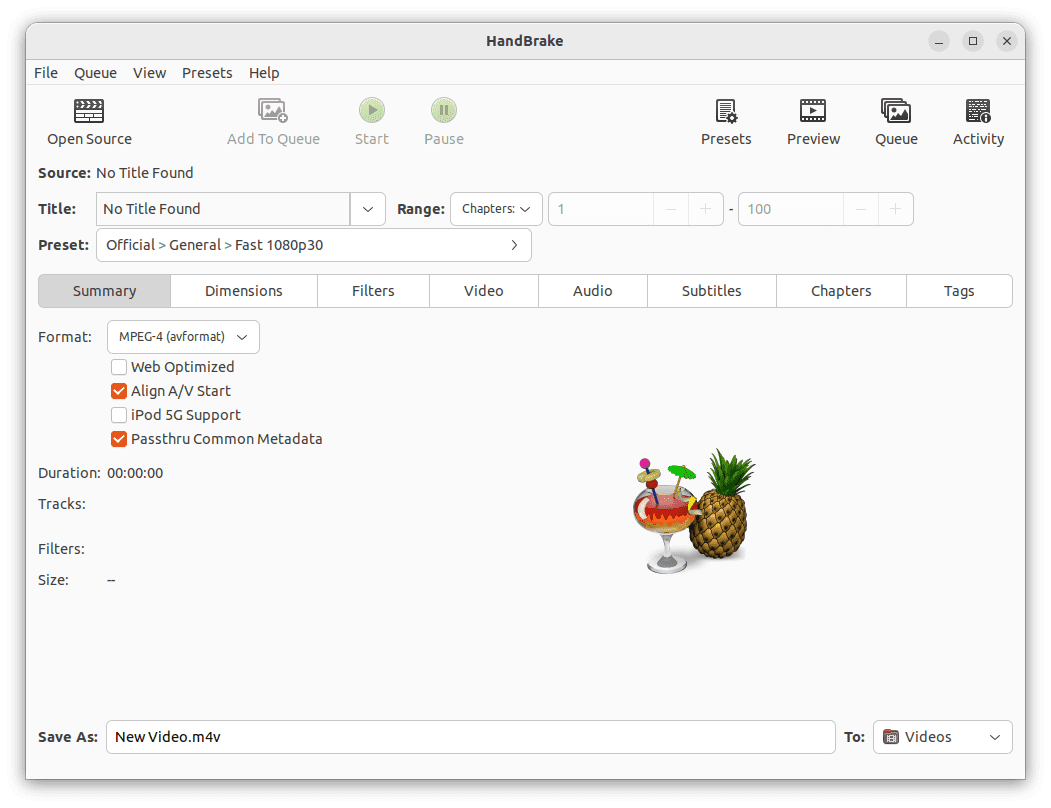This screenshot has height=808, width=1051.
Task: Switch to the Dimensions tab
Action: click(x=243, y=291)
